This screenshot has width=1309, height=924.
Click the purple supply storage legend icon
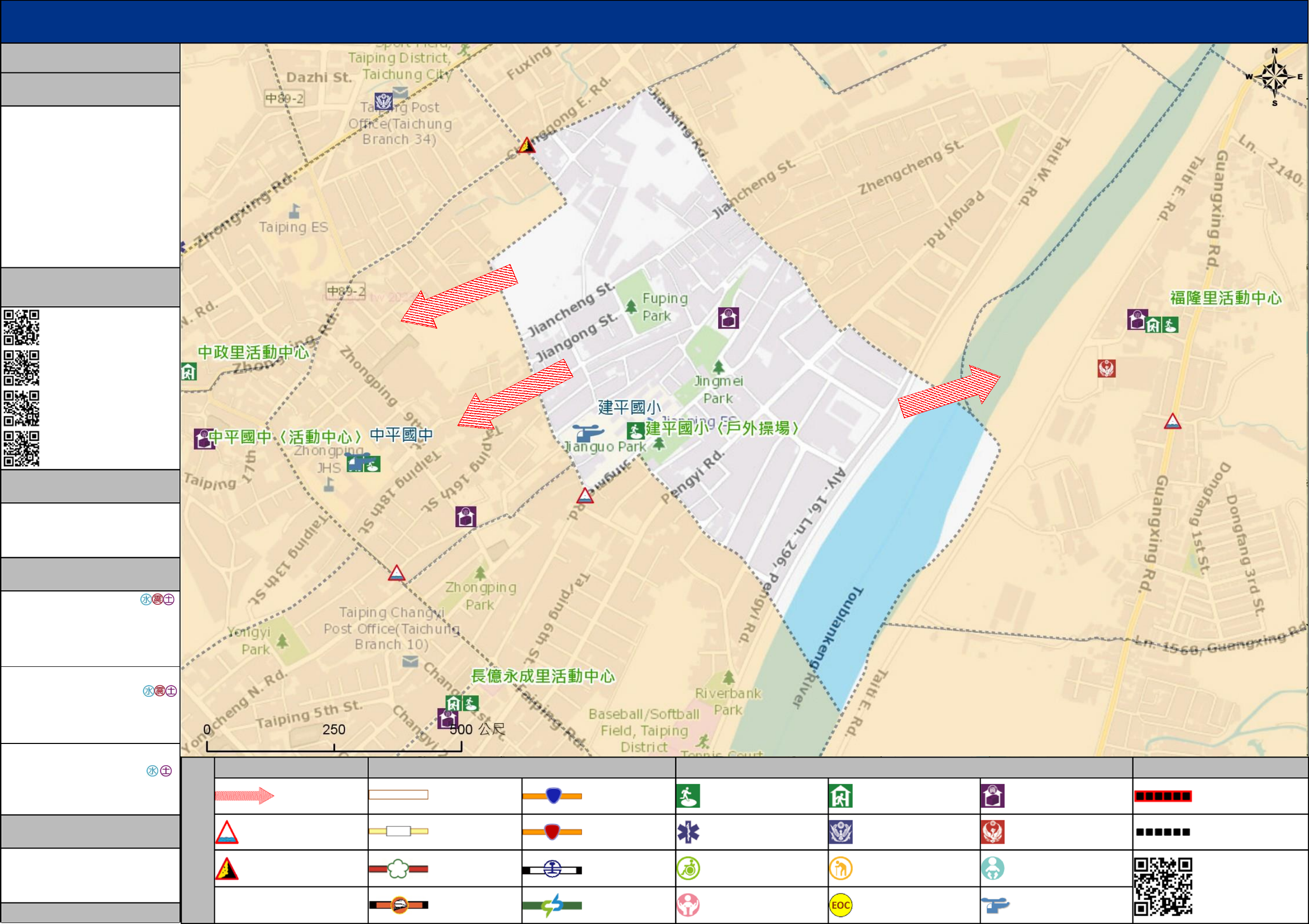[x=992, y=796]
